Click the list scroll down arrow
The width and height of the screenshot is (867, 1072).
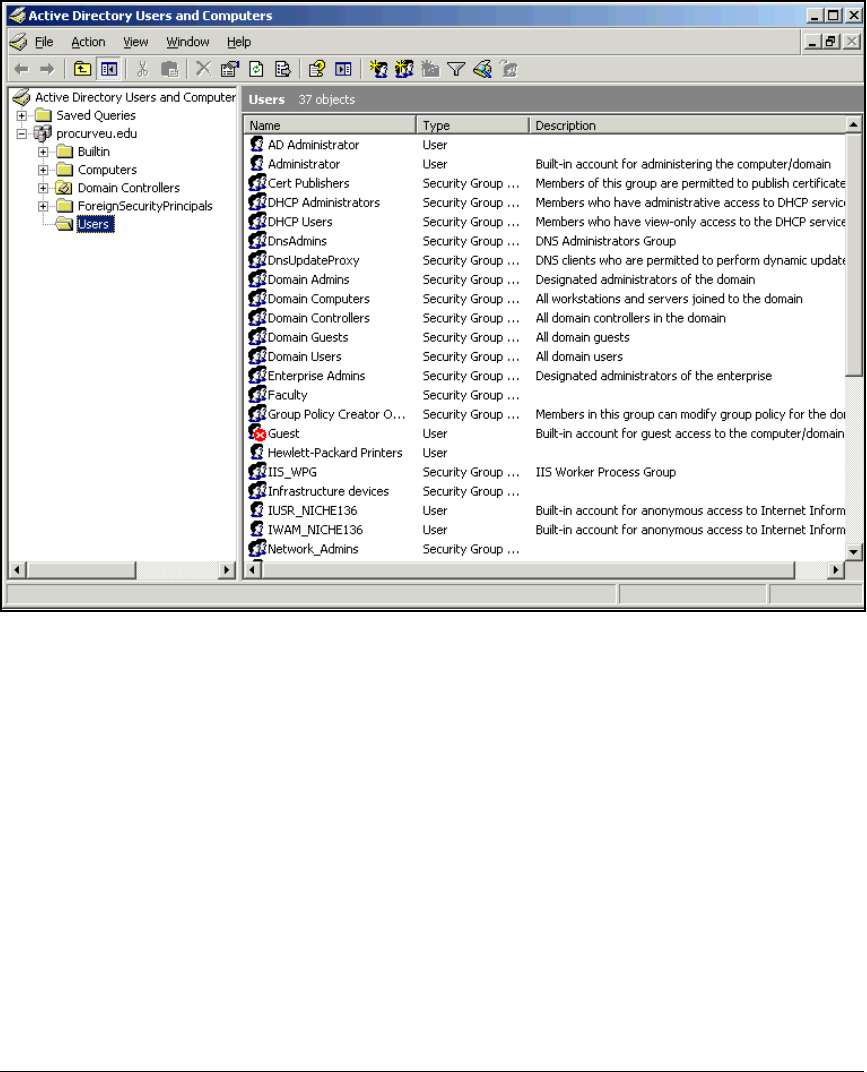853,552
